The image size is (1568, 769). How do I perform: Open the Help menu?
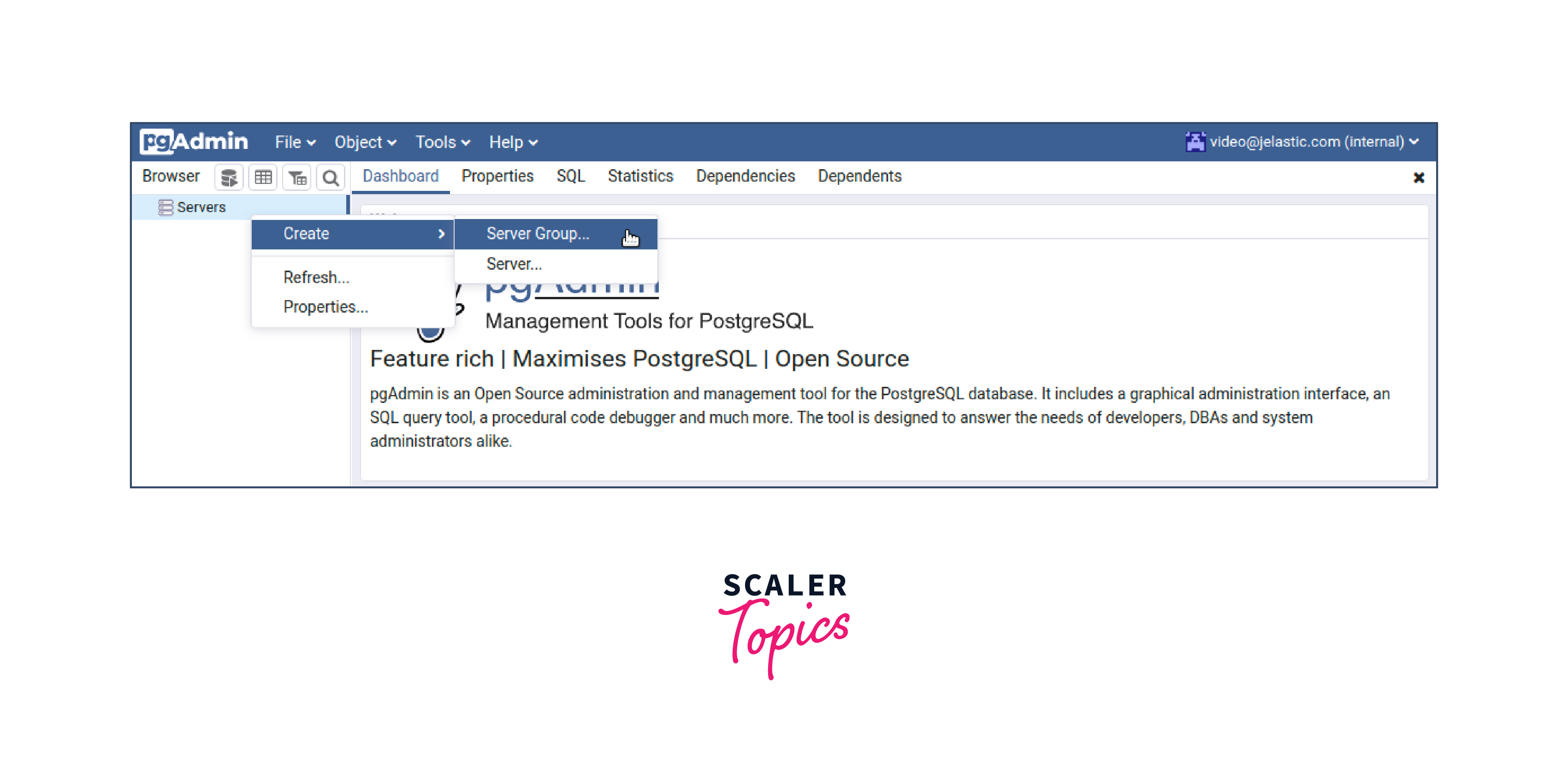(x=513, y=142)
